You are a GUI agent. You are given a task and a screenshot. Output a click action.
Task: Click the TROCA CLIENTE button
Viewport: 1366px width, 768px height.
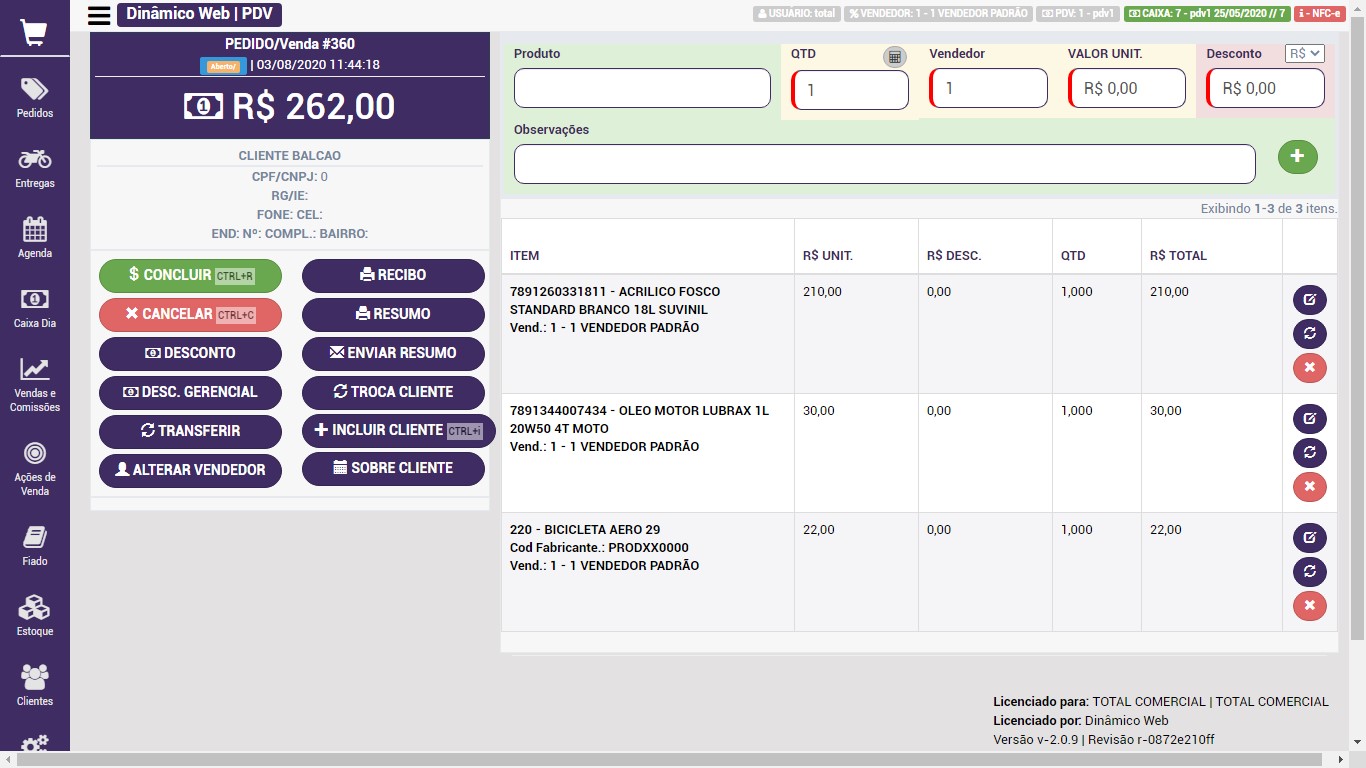(x=393, y=392)
